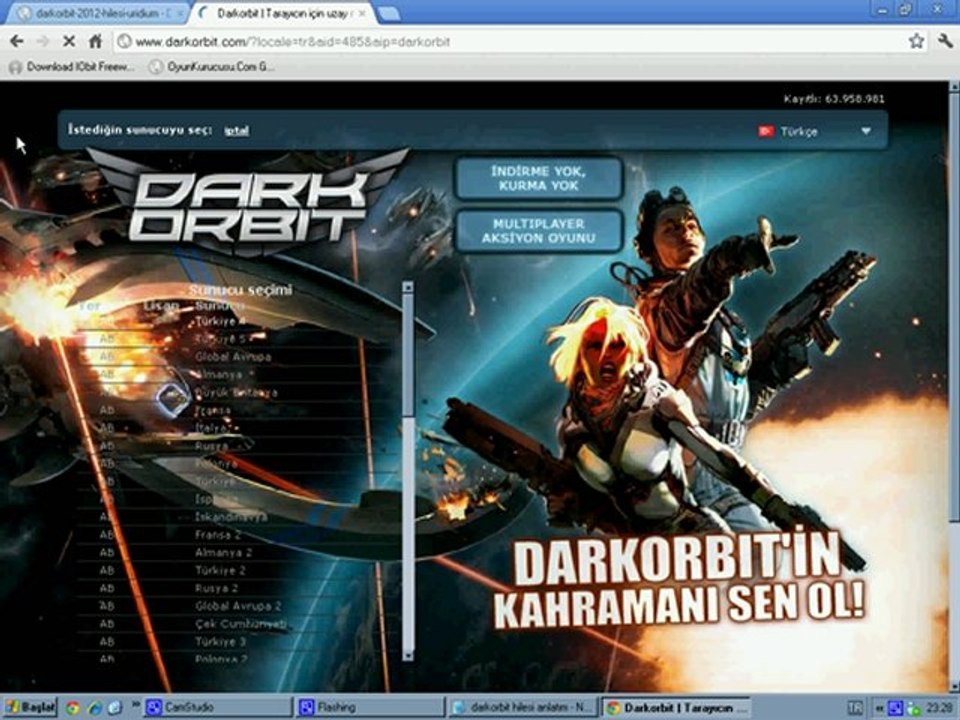The height and width of the screenshot is (720, 960).
Task: Click the TR language indicator in tray
Action: 855,708
